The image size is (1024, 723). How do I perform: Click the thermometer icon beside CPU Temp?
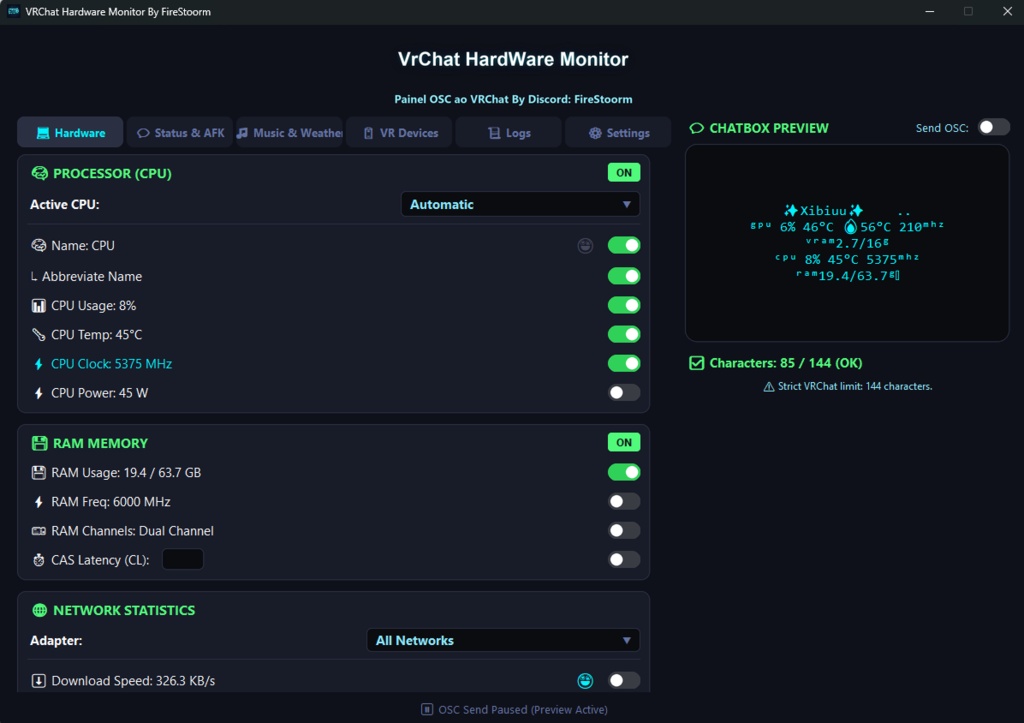point(39,334)
